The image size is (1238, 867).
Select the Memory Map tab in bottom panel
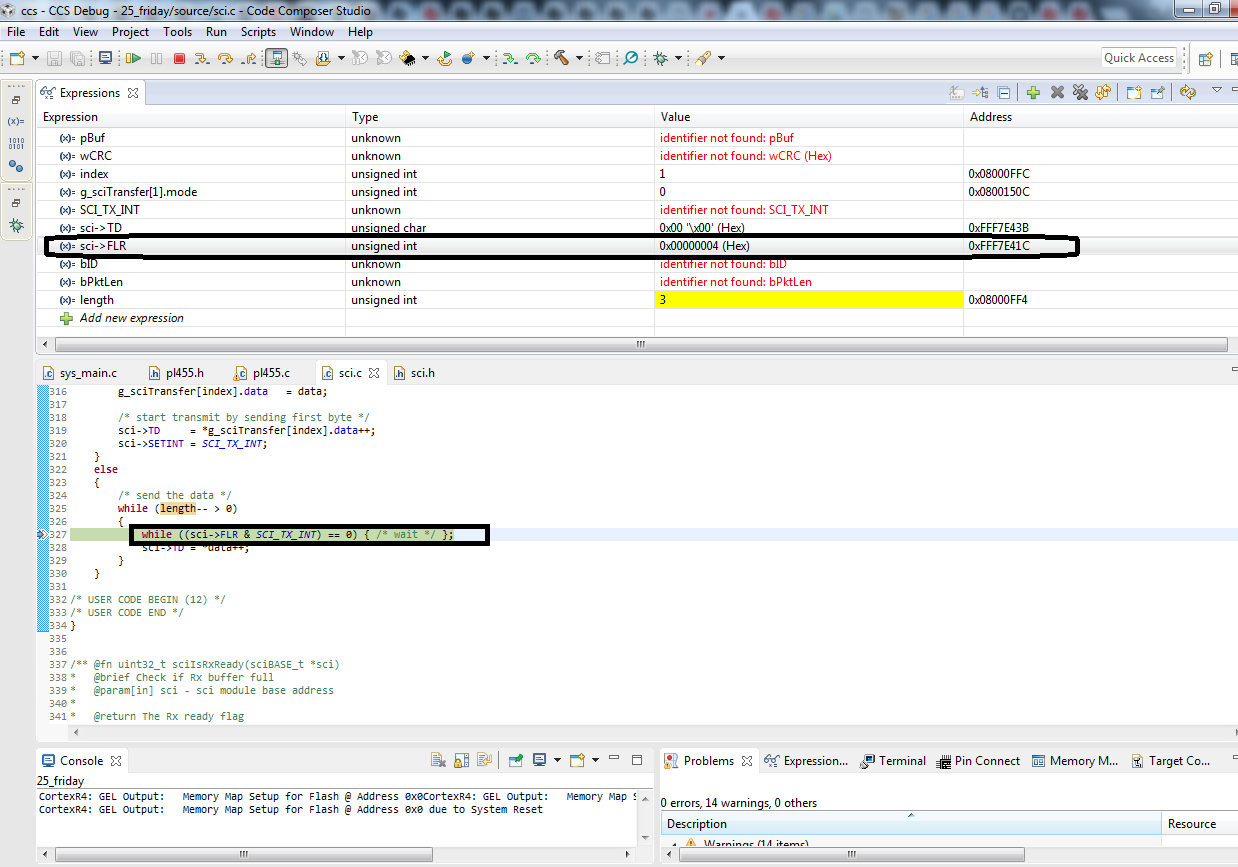(x=1075, y=761)
